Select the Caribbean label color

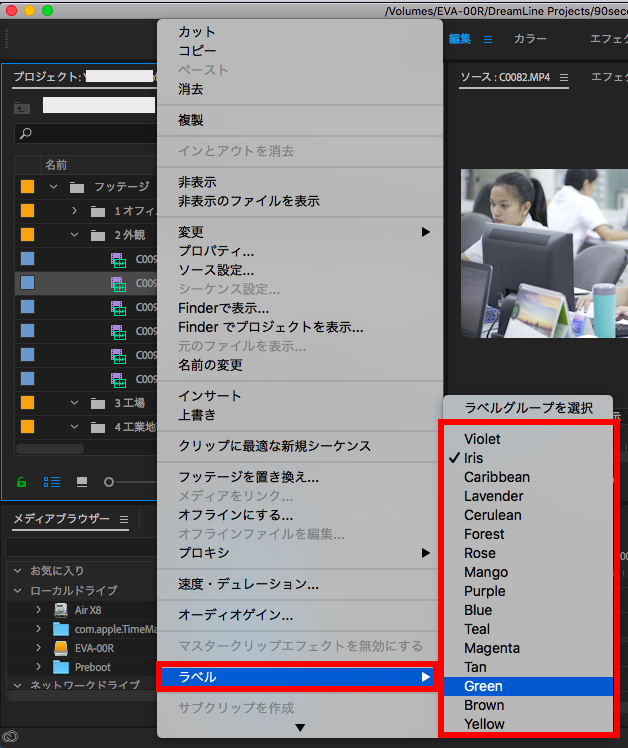pos(528,477)
